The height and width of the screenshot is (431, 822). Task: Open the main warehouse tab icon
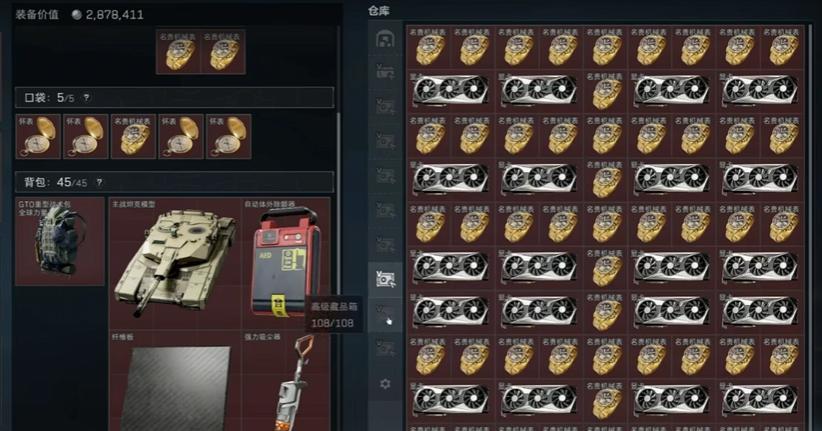point(385,39)
